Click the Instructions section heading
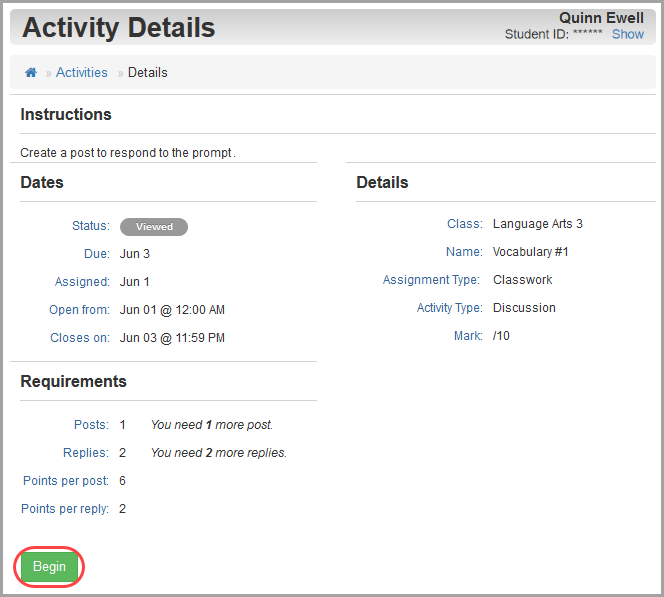 click(x=66, y=114)
